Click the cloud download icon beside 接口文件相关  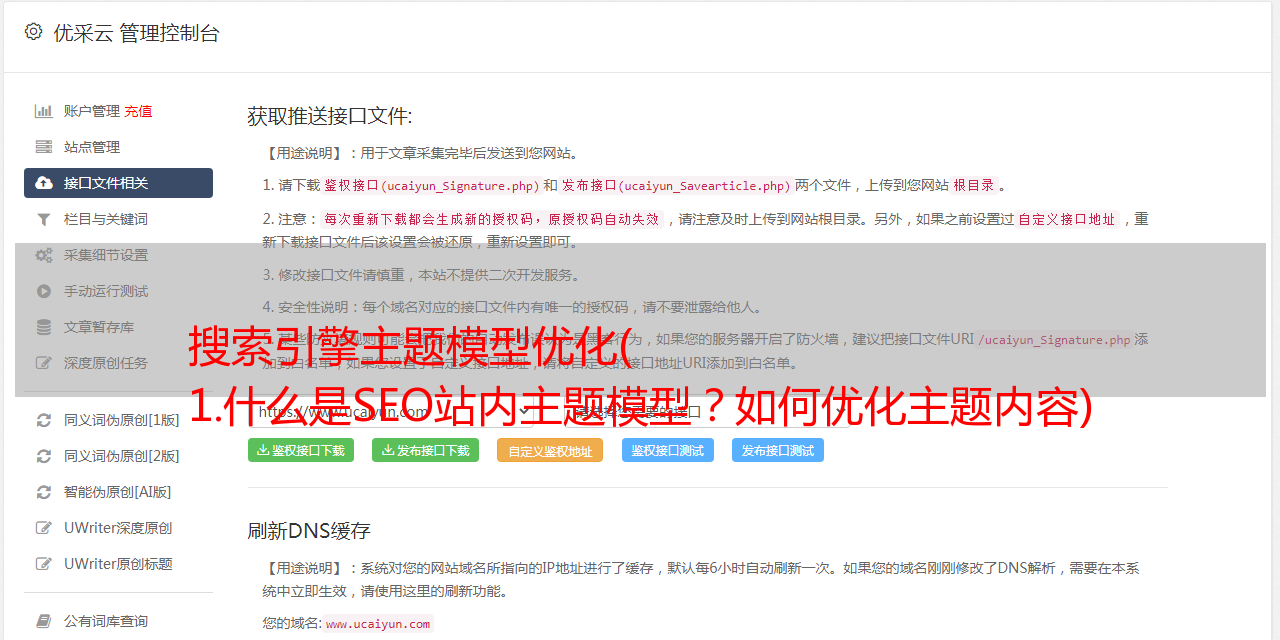click(x=44, y=183)
